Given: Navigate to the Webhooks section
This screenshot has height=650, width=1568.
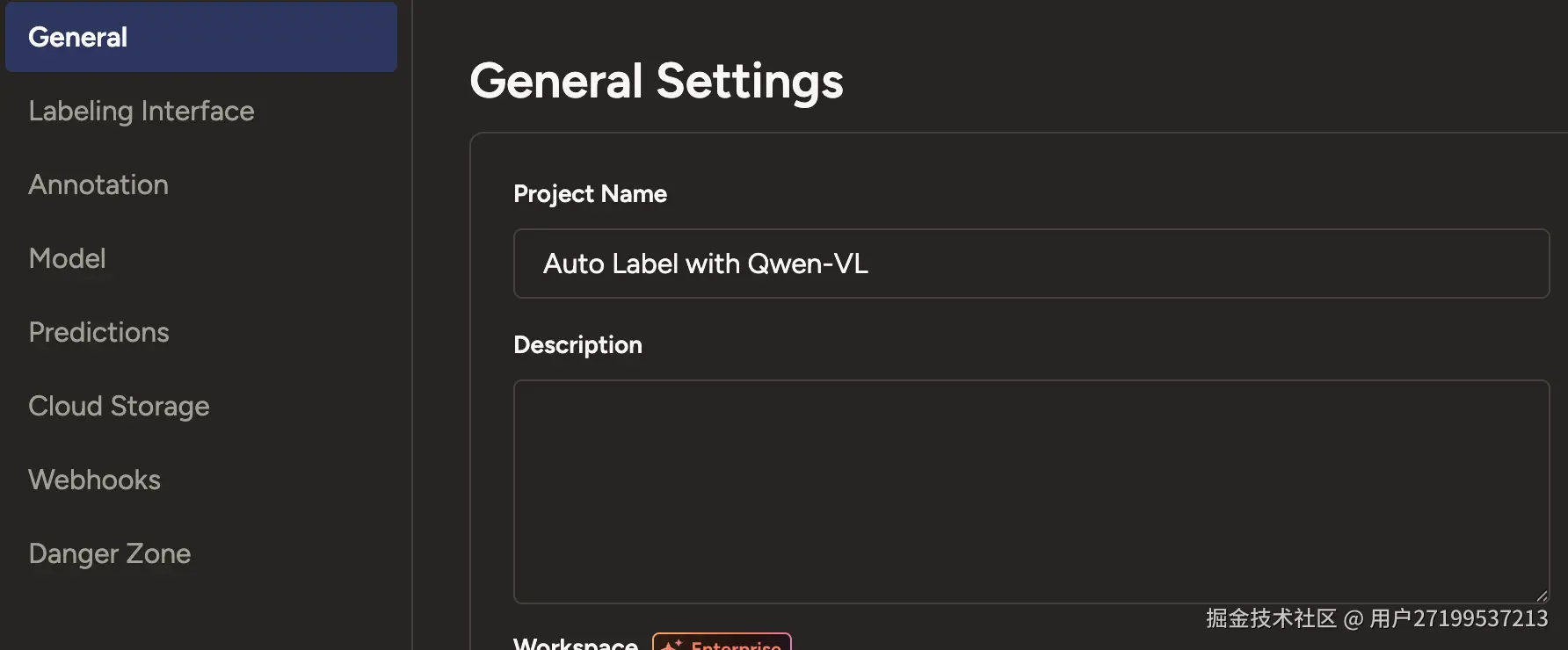Looking at the screenshot, I should [x=94, y=480].
